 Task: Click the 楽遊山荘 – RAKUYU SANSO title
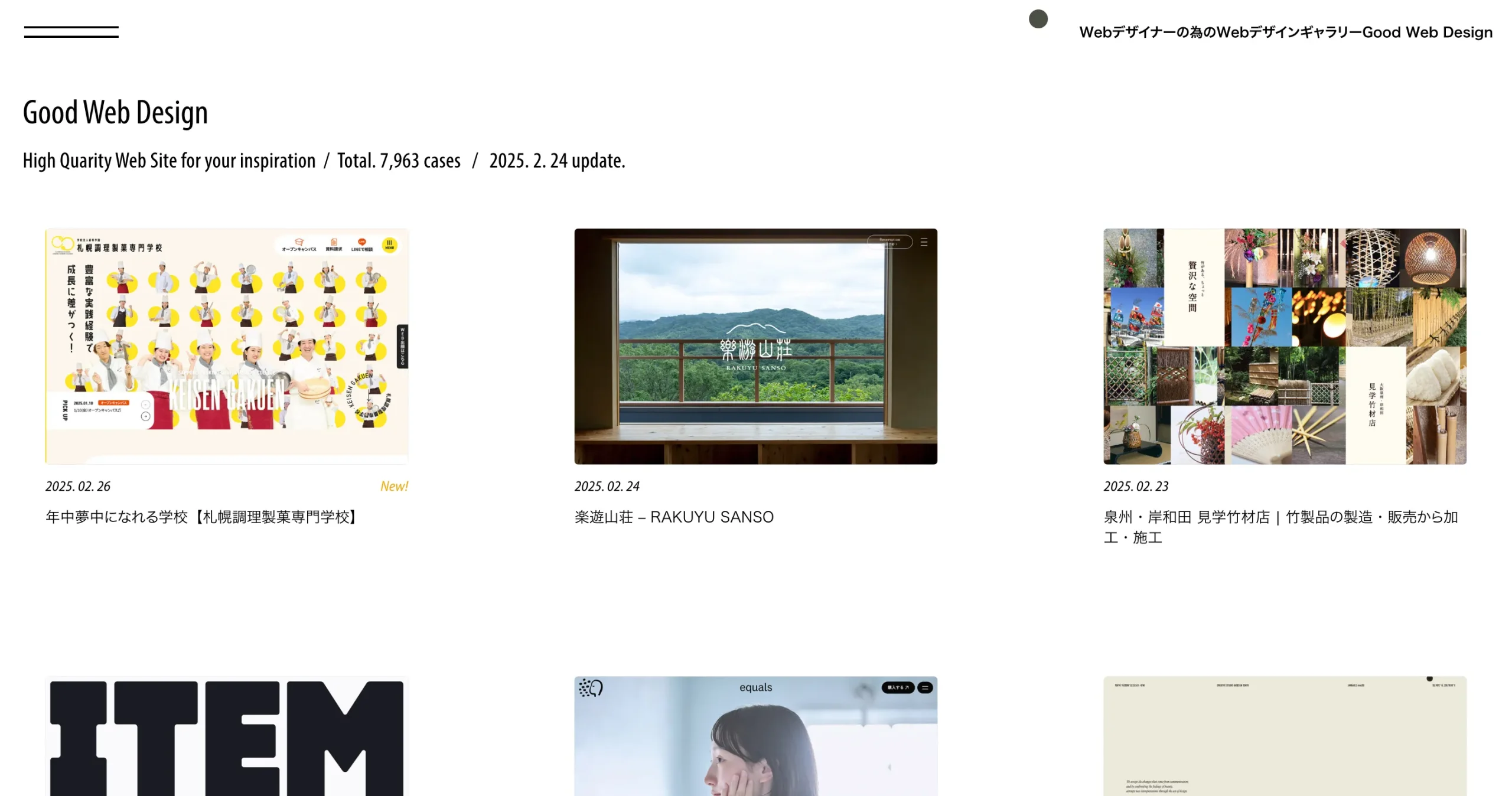coord(674,517)
